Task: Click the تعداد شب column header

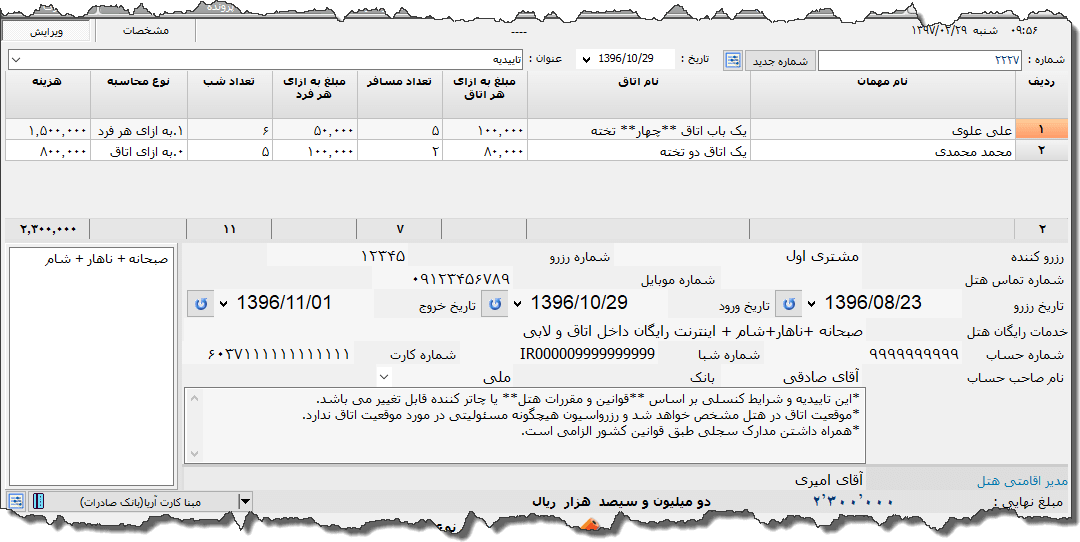Action: click(x=229, y=94)
